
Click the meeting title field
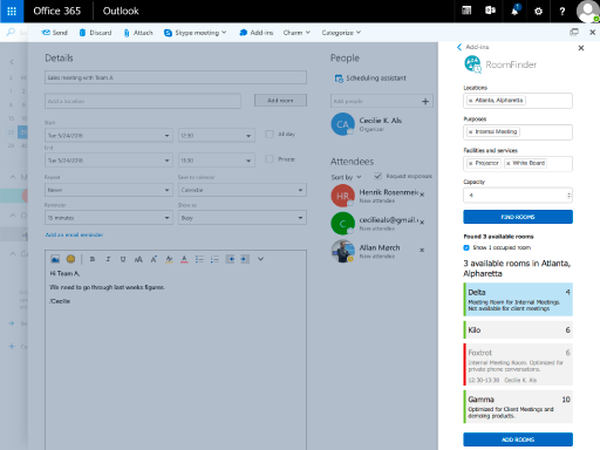pyautogui.click(x=176, y=77)
